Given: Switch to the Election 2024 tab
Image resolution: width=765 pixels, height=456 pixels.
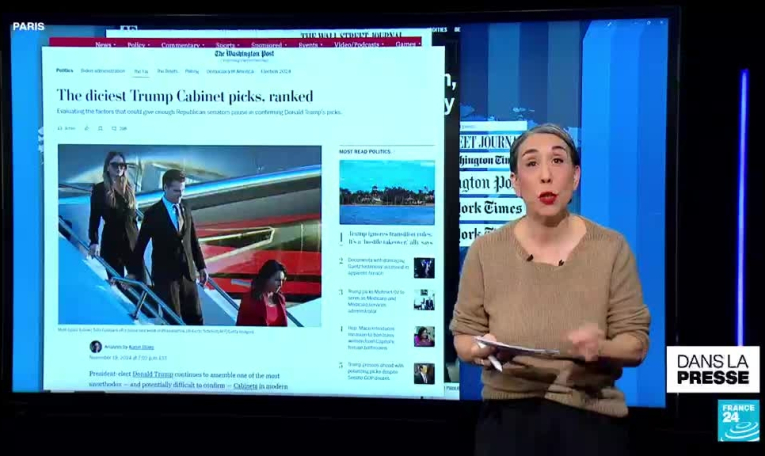Looking at the screenshot, I should tap(276, 71).
